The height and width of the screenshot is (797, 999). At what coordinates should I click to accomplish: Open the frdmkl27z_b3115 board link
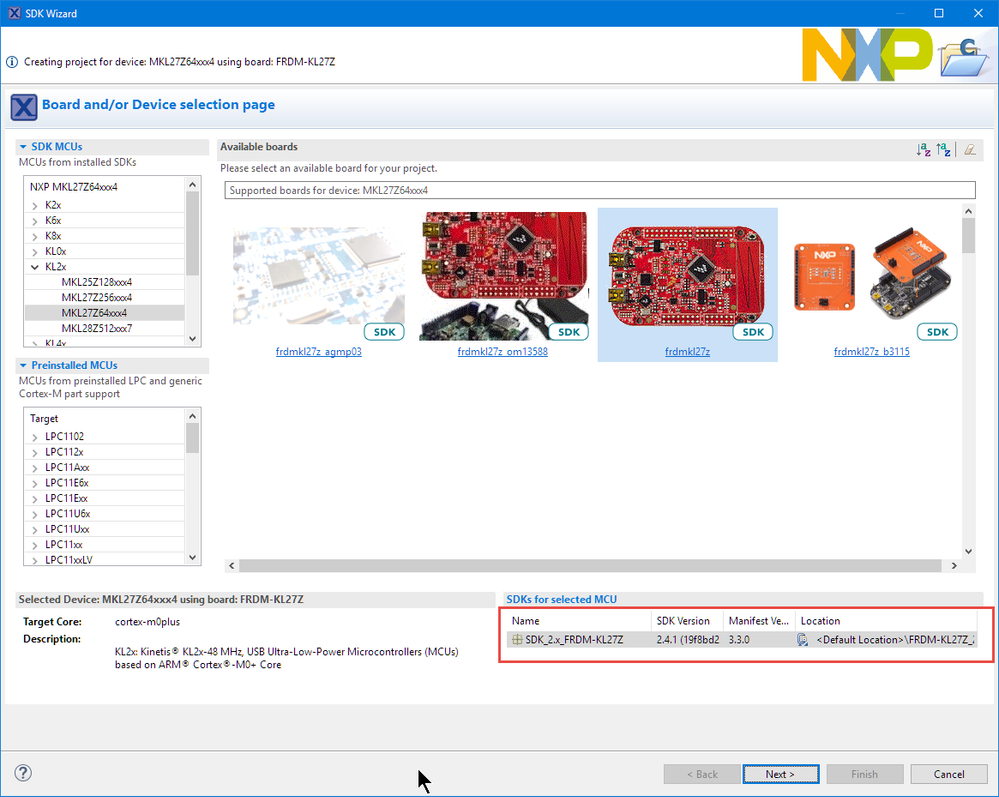pos(872,352)
